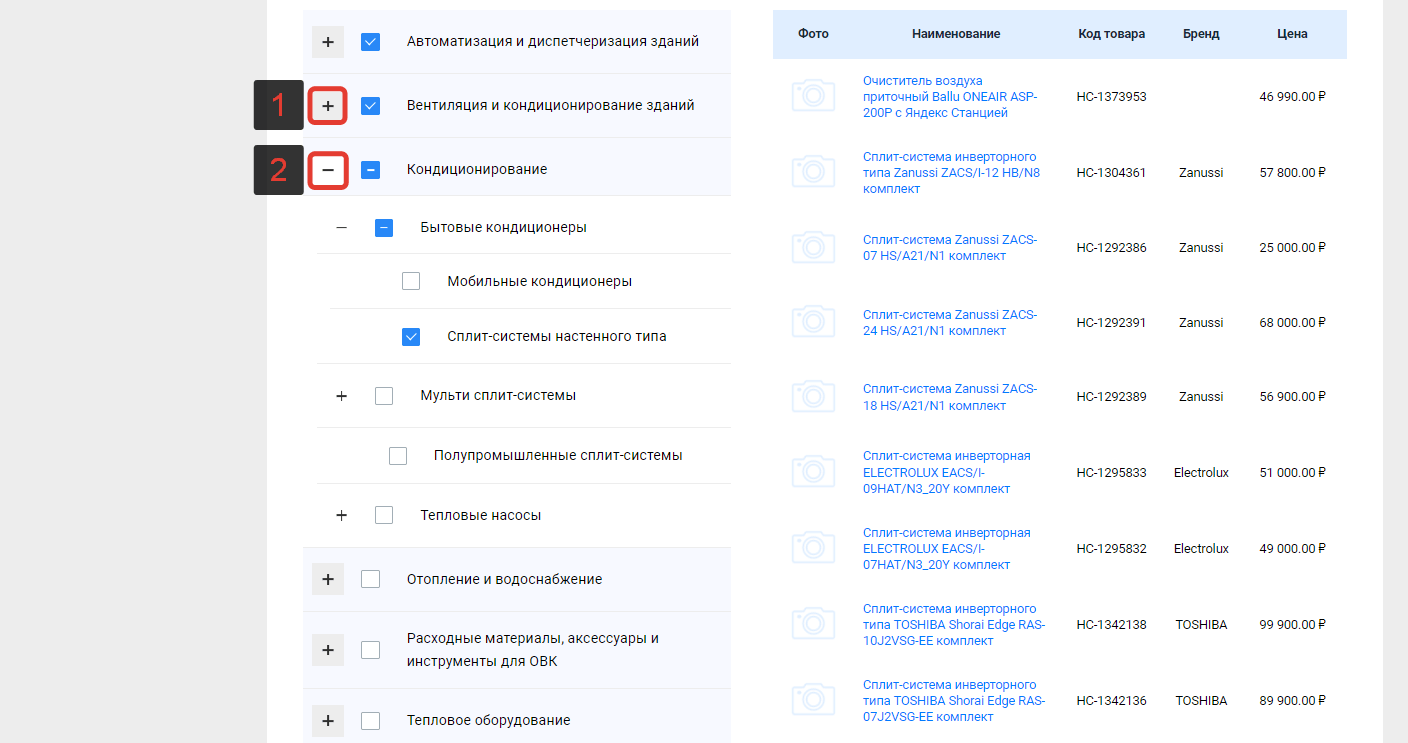Click the Бренд column header
1408x743 pixels.
1201,34
